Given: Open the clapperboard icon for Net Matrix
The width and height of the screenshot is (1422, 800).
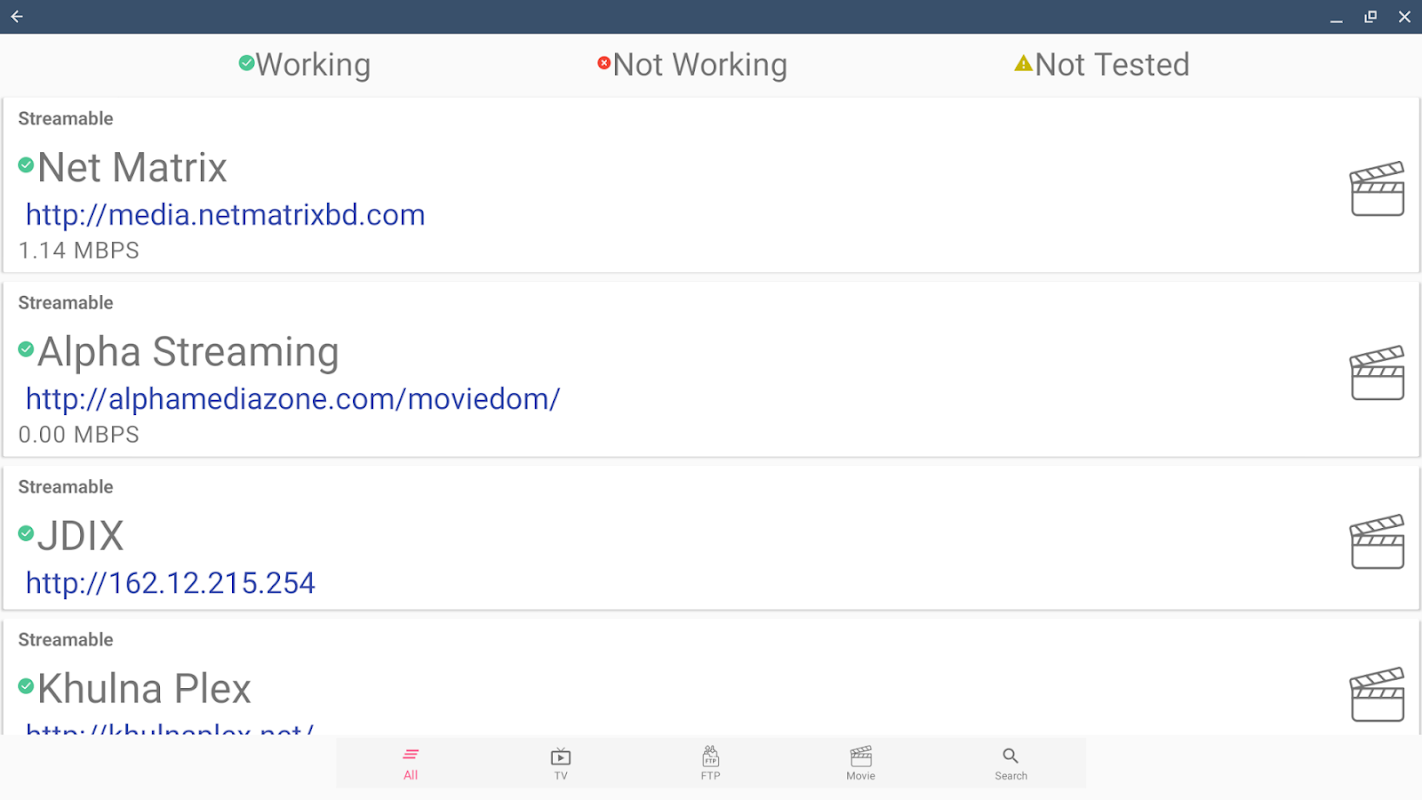Looking at the screenshot, I should (1377, 189).
